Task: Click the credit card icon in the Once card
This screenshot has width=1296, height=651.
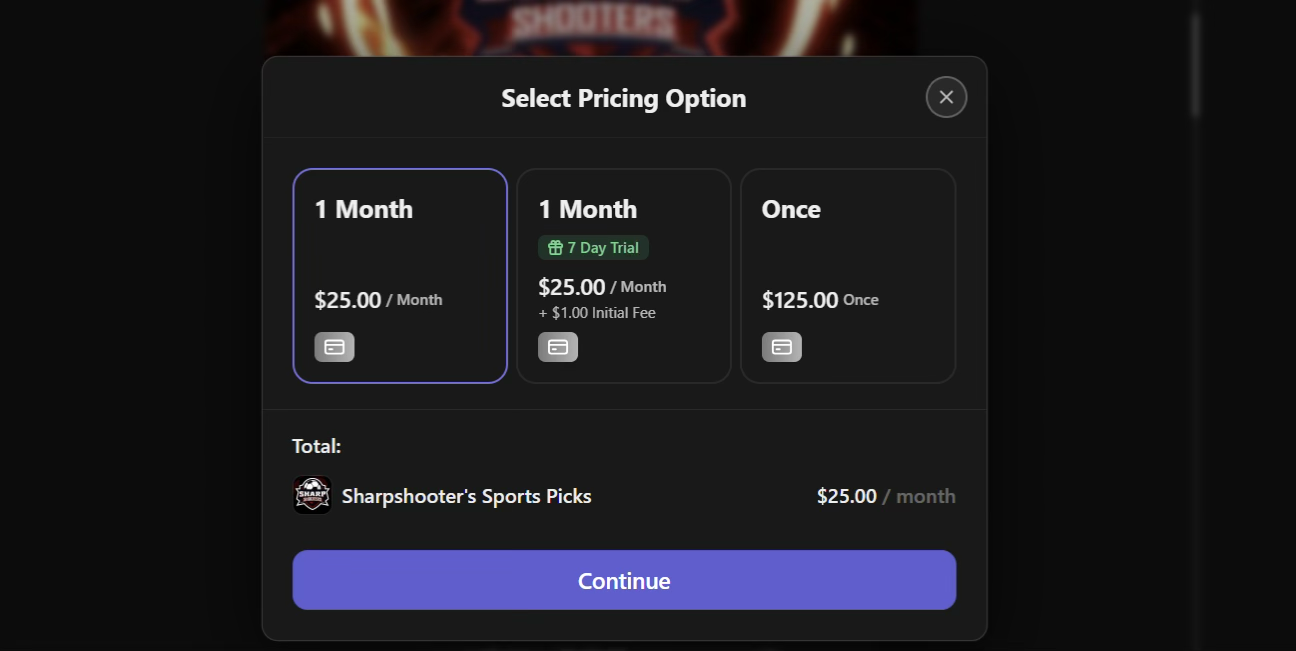Action: point(782,347)
